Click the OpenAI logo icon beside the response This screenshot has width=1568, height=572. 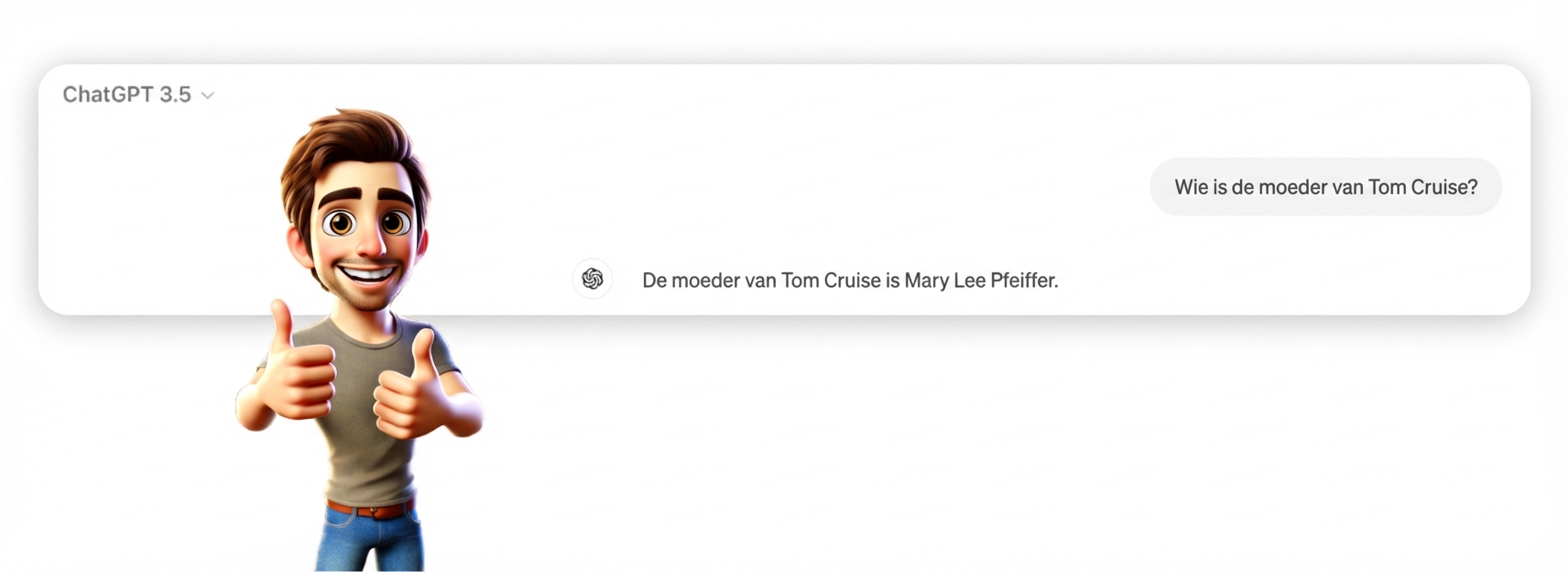[593, 280]
